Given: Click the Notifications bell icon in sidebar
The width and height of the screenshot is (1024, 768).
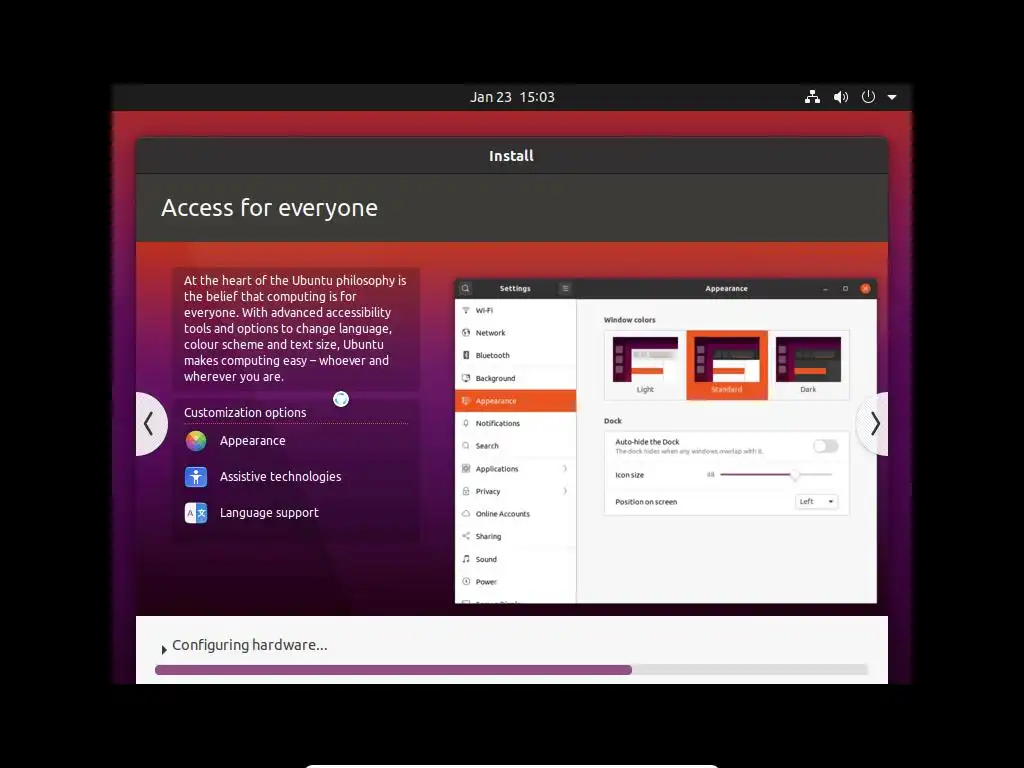Looking at the screenshot, I should (466, 423).
